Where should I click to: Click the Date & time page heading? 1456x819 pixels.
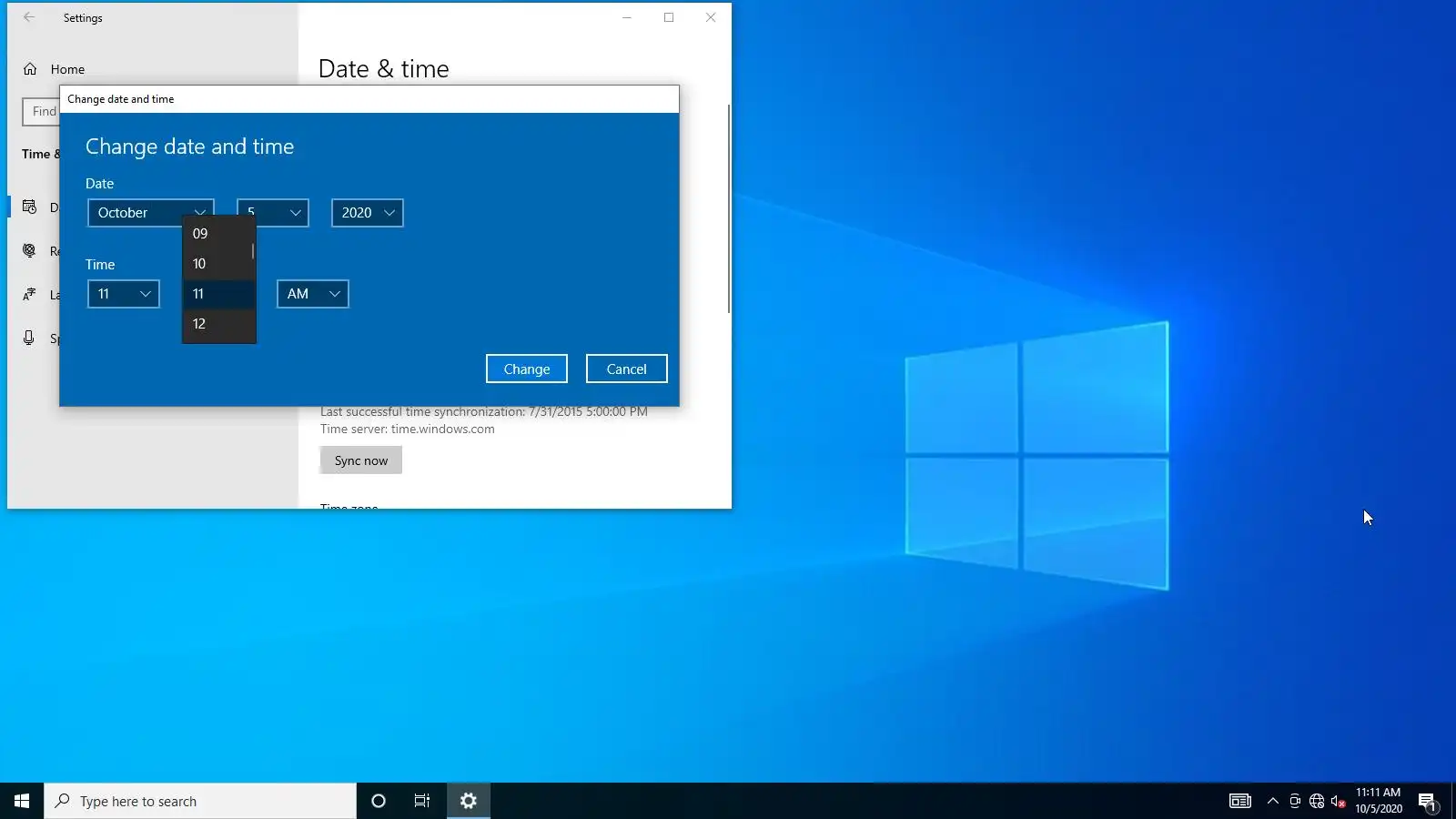click(x=384, y=69)
